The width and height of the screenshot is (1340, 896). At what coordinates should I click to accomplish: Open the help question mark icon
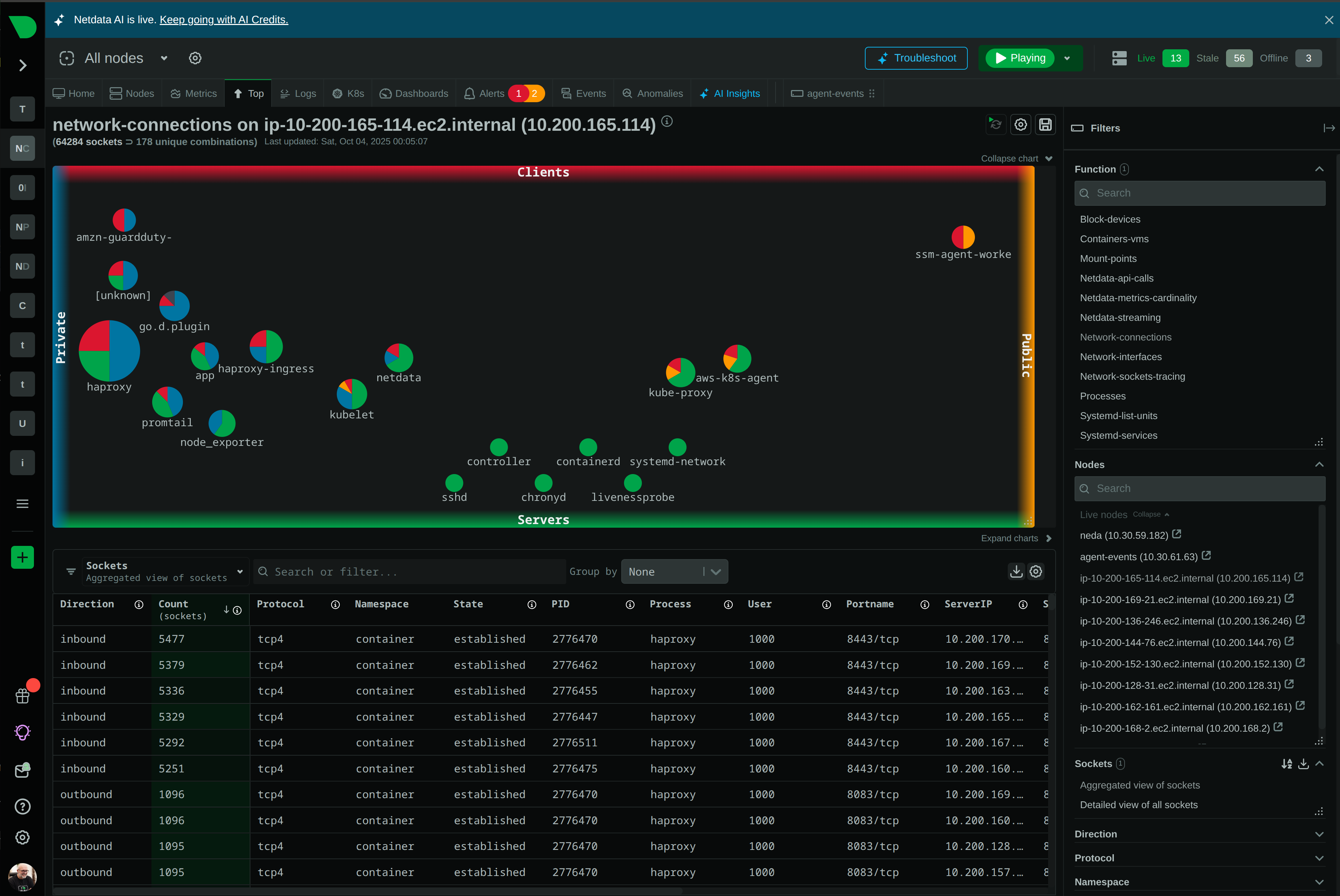point(22,806)
